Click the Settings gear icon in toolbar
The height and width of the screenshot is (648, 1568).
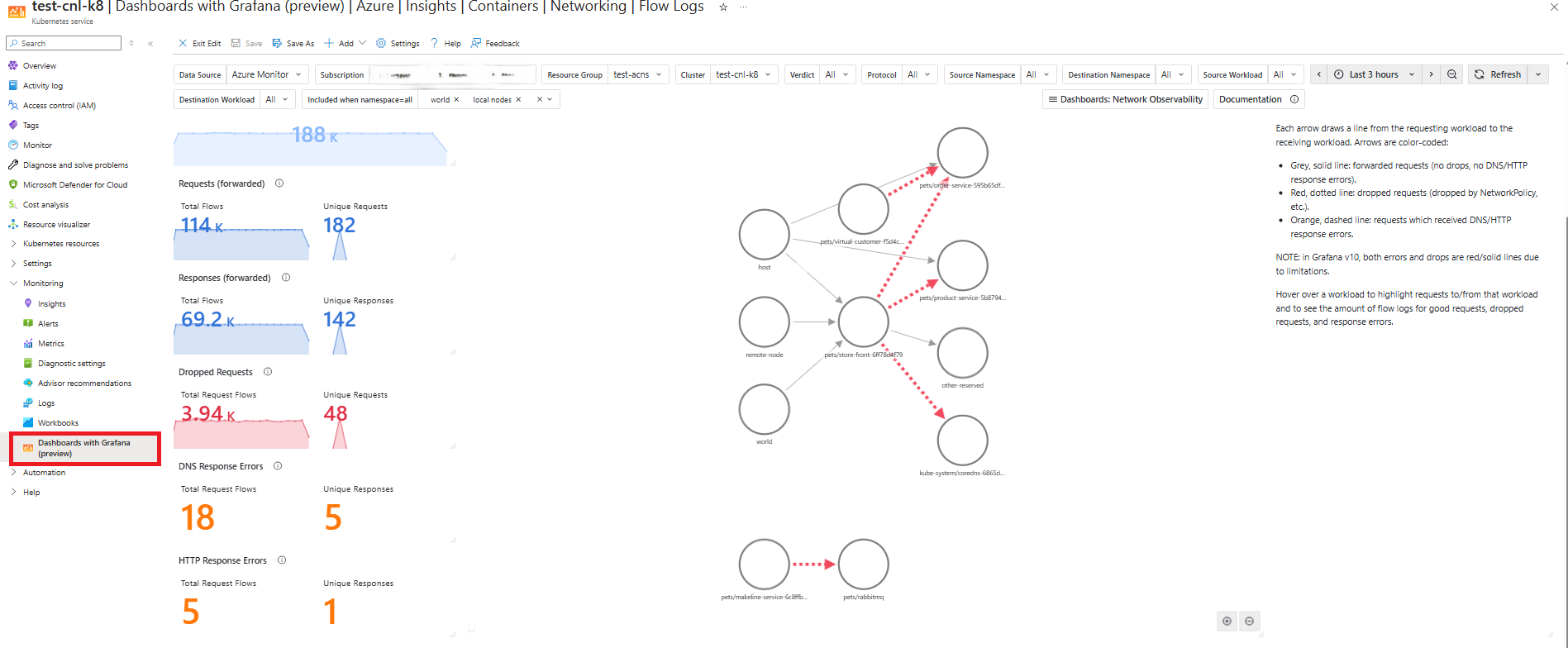tap(381, 43)
